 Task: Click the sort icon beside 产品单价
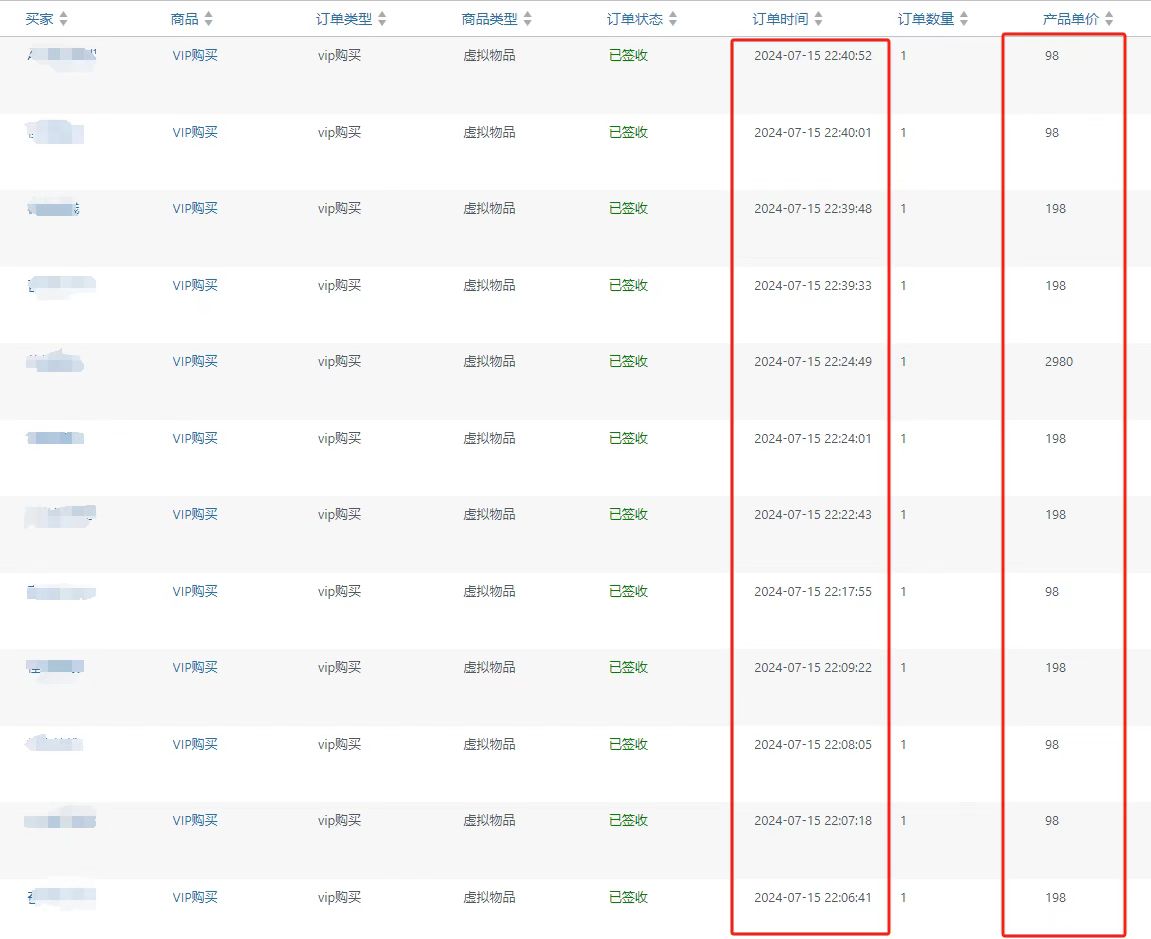(1108, 19)
